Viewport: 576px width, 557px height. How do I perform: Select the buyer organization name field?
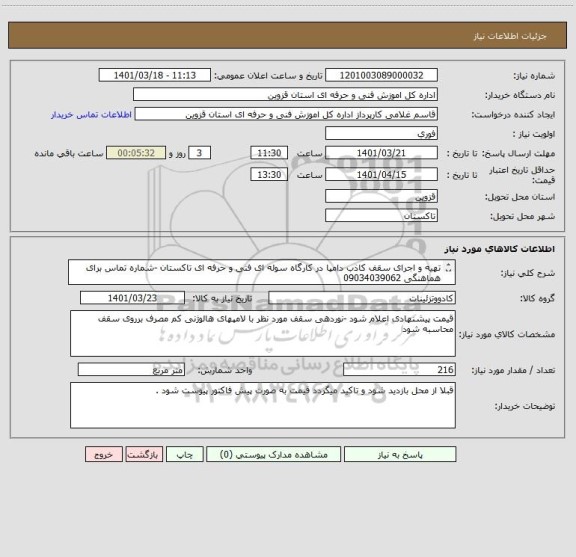point(285,95)
